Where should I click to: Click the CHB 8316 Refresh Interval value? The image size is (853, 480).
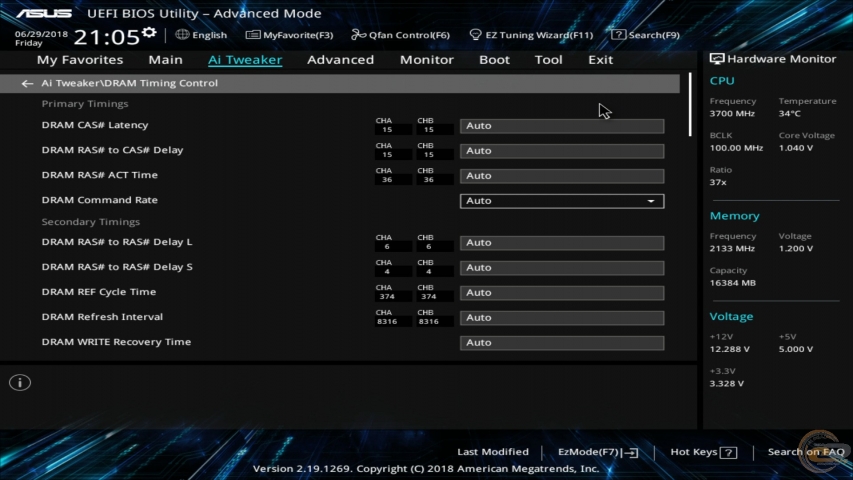click(x=429, y=322)
